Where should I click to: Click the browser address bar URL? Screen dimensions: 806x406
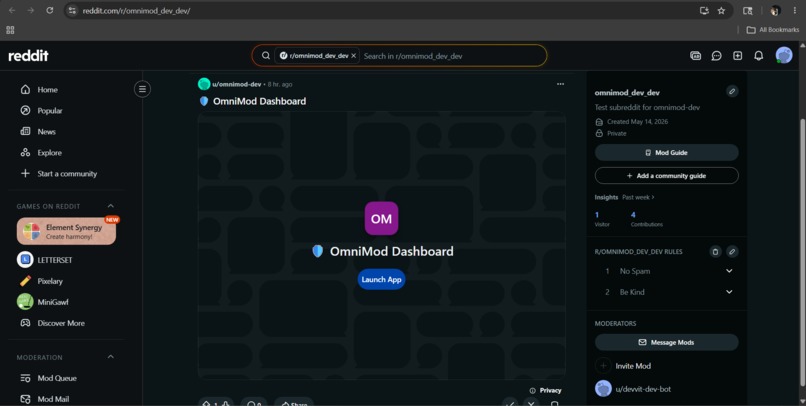tap(136, 11)
